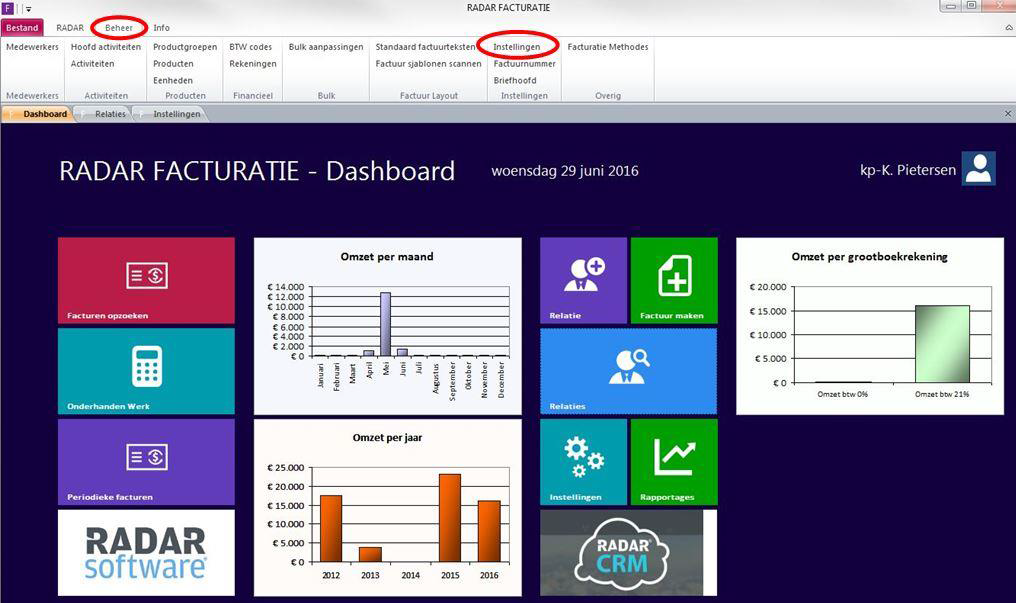The image size is (1016, 603).
Task: Click the purple Relatie add-person tile
Action: coord(583,280)
